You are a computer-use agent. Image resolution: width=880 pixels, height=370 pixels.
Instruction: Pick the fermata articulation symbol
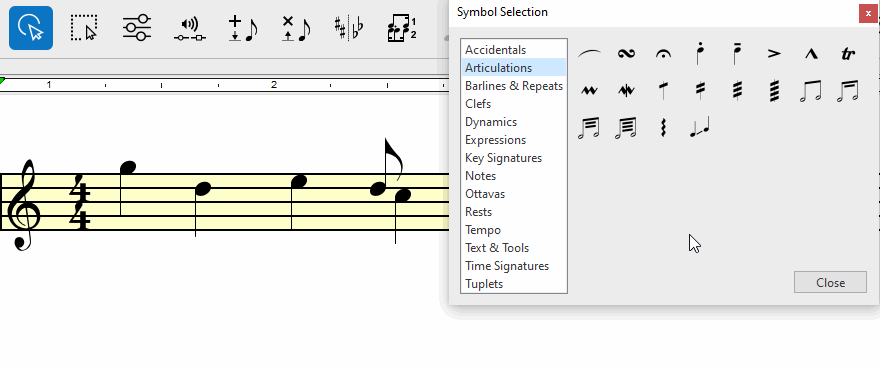663,54
